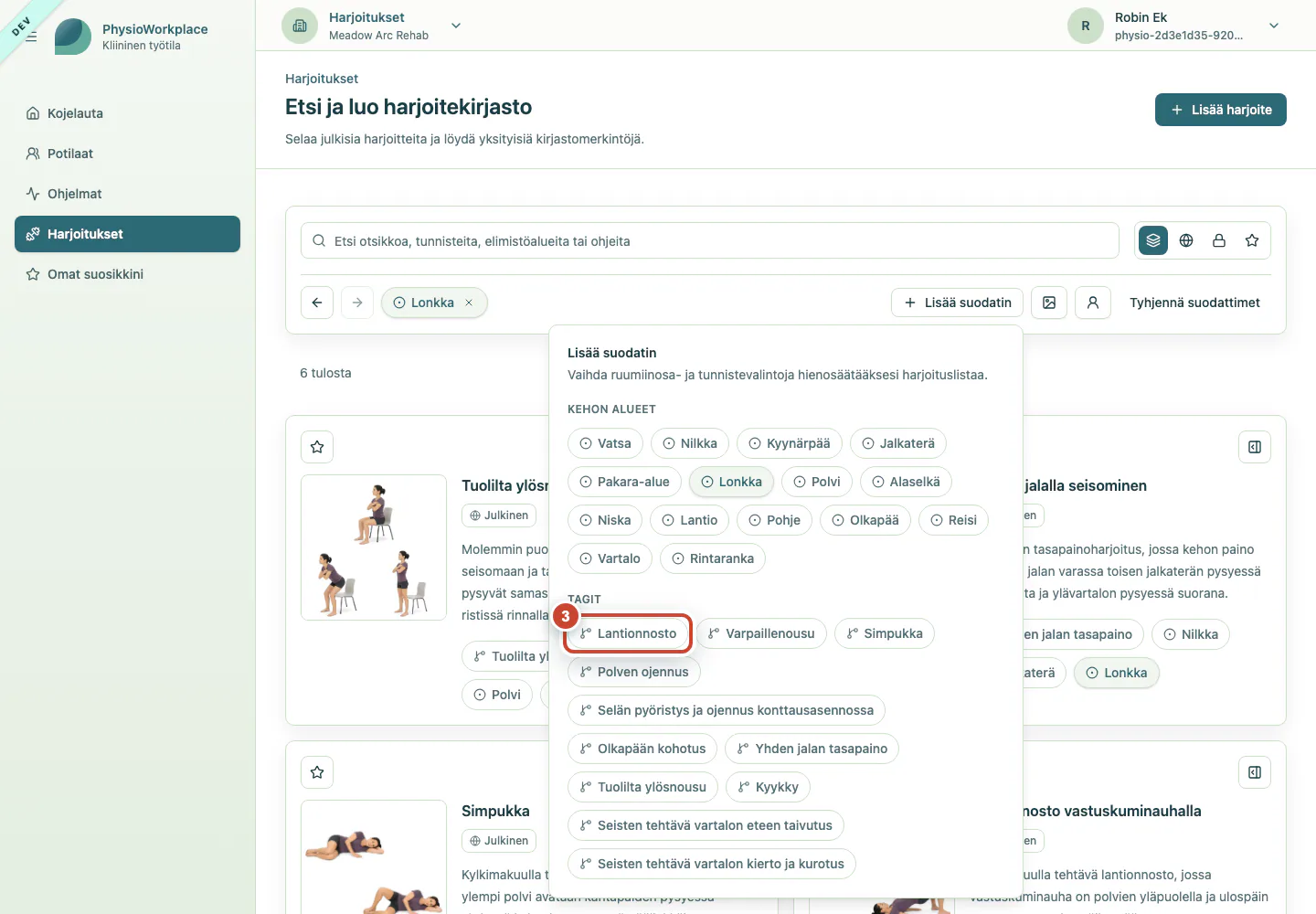Open Omat suosikkini in the sidebar
Viewport: 1316px width, 914px height.
click(127, 274)
